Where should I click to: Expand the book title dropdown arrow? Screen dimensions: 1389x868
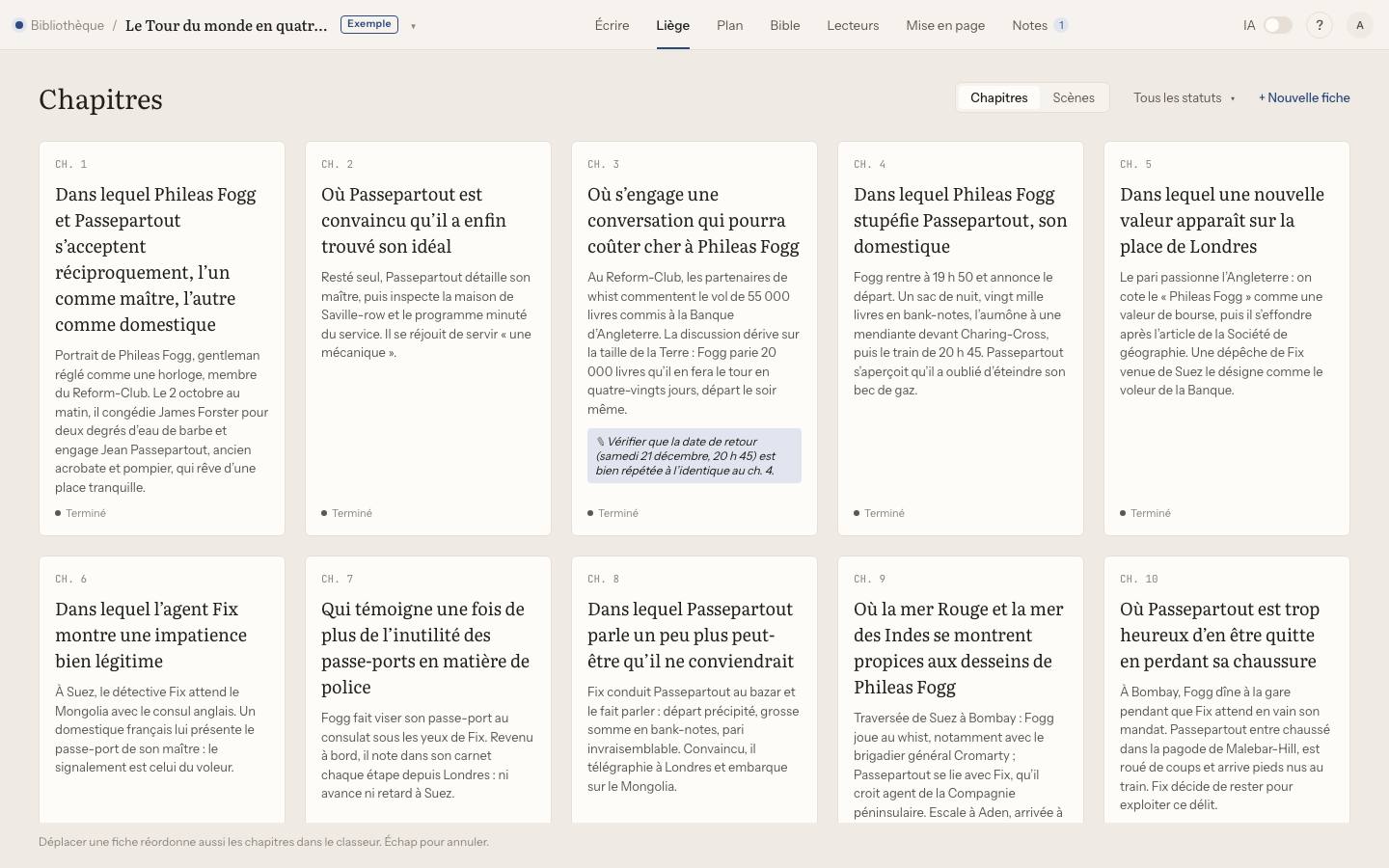[x=413, y=26]
